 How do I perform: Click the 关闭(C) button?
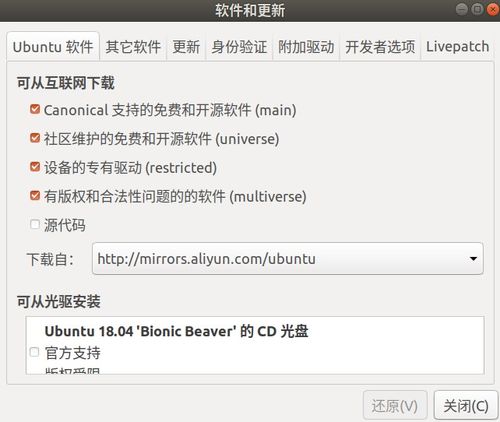(466, 406)
